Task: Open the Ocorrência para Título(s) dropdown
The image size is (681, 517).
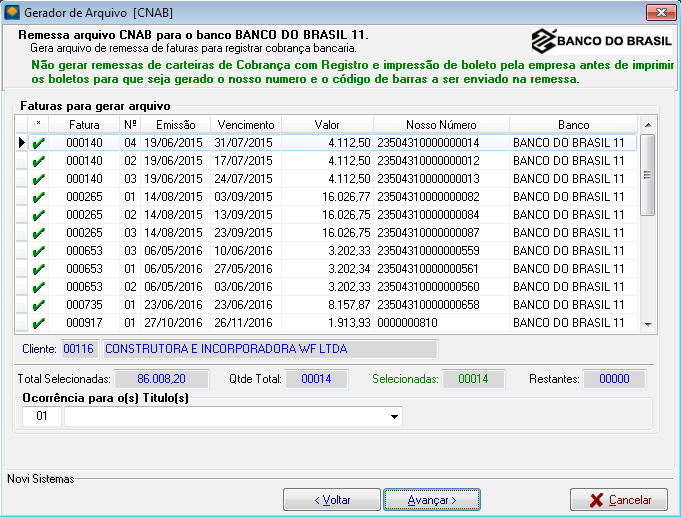Action: coord(394,417)
